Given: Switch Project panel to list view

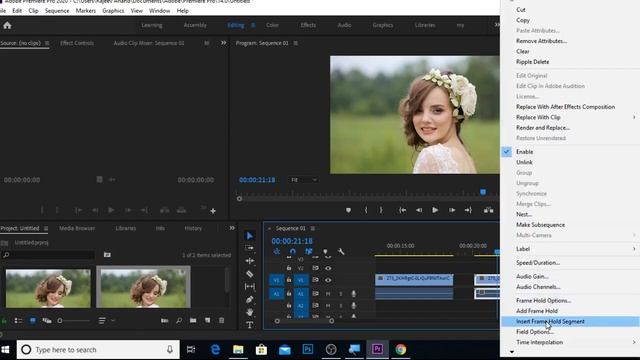Looking at the screenshot, I should coord(18,321).
